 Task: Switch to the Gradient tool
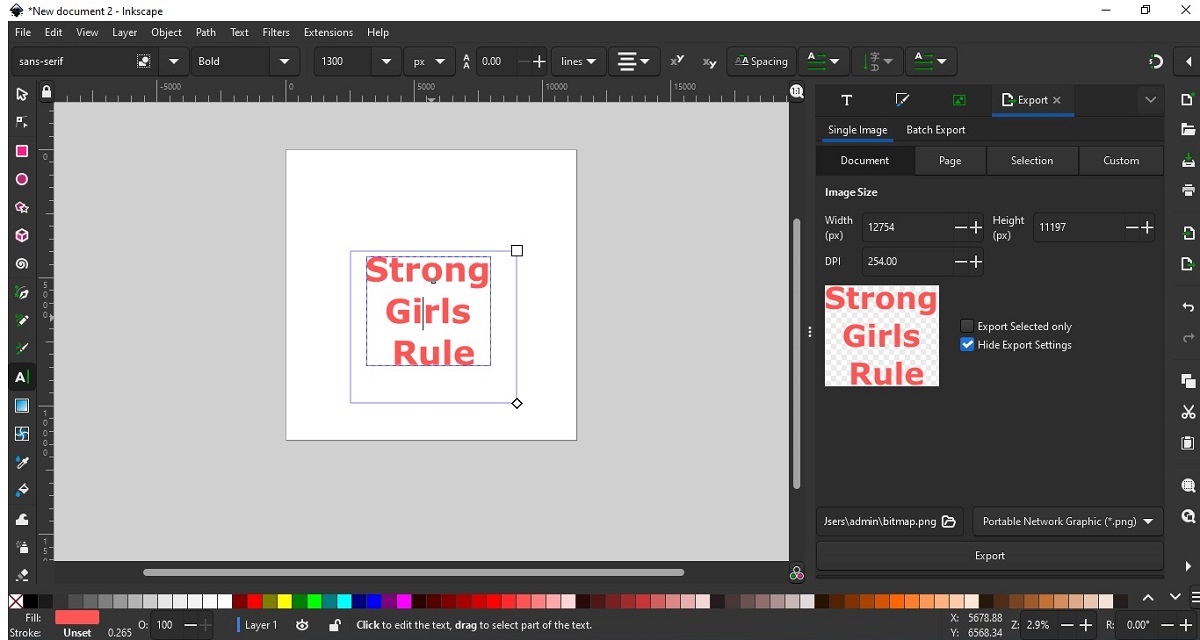coord(22,405)
